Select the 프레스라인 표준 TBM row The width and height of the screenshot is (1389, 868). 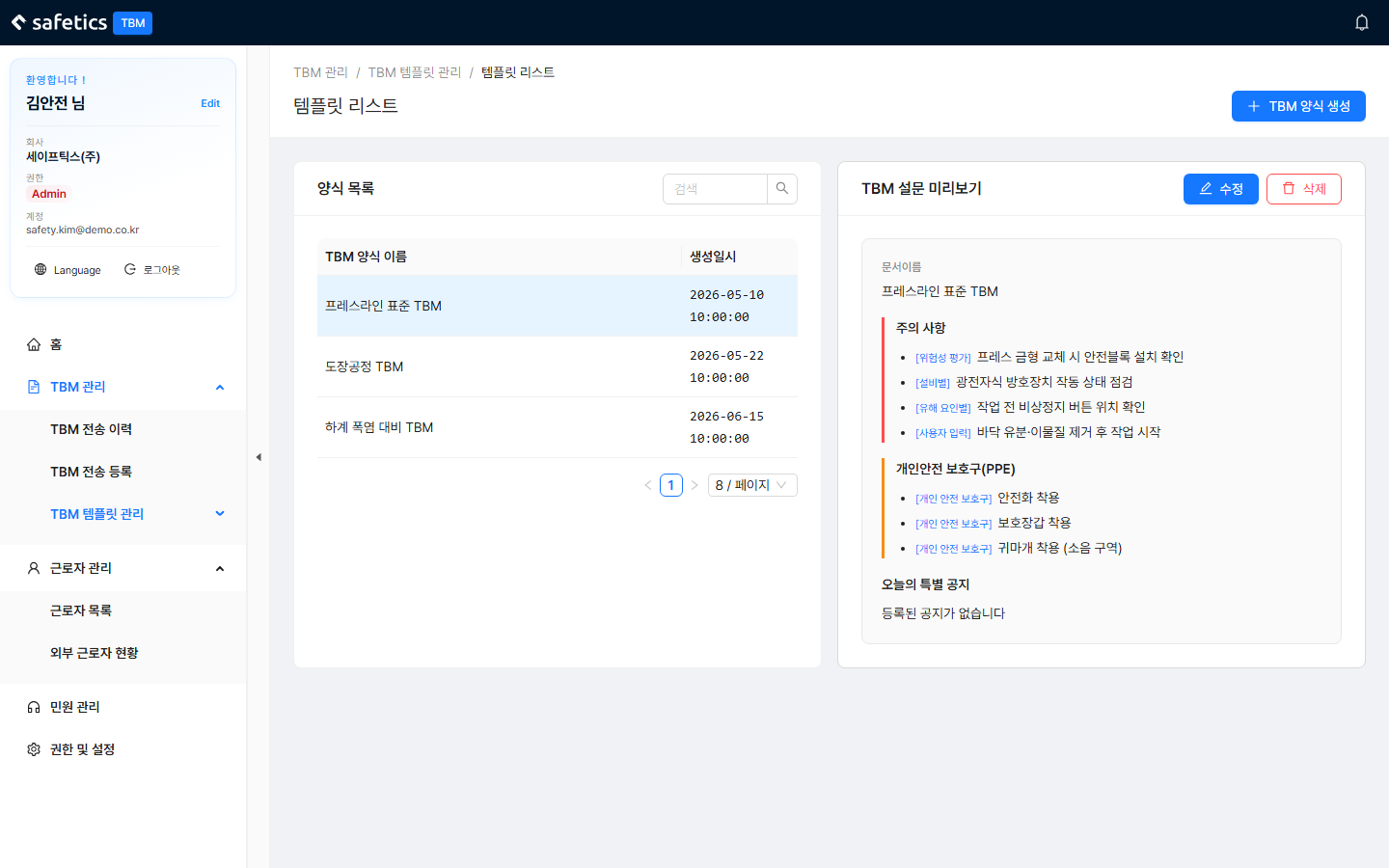(558, 306)
